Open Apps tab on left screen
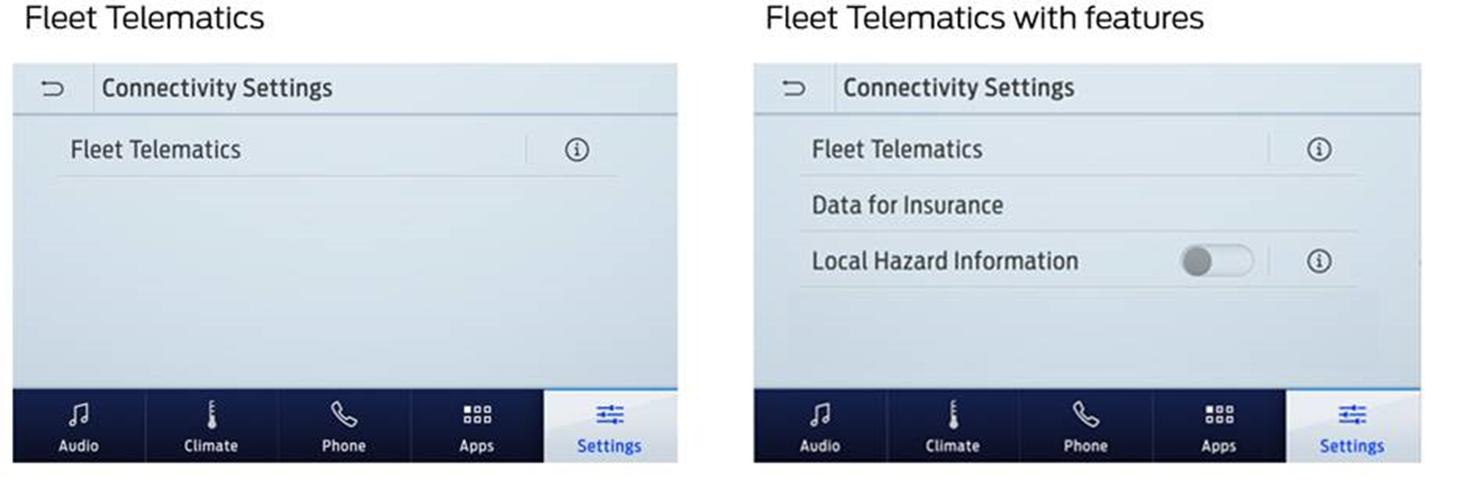This screenshot has height=488, width=1475. pos(476,427)
